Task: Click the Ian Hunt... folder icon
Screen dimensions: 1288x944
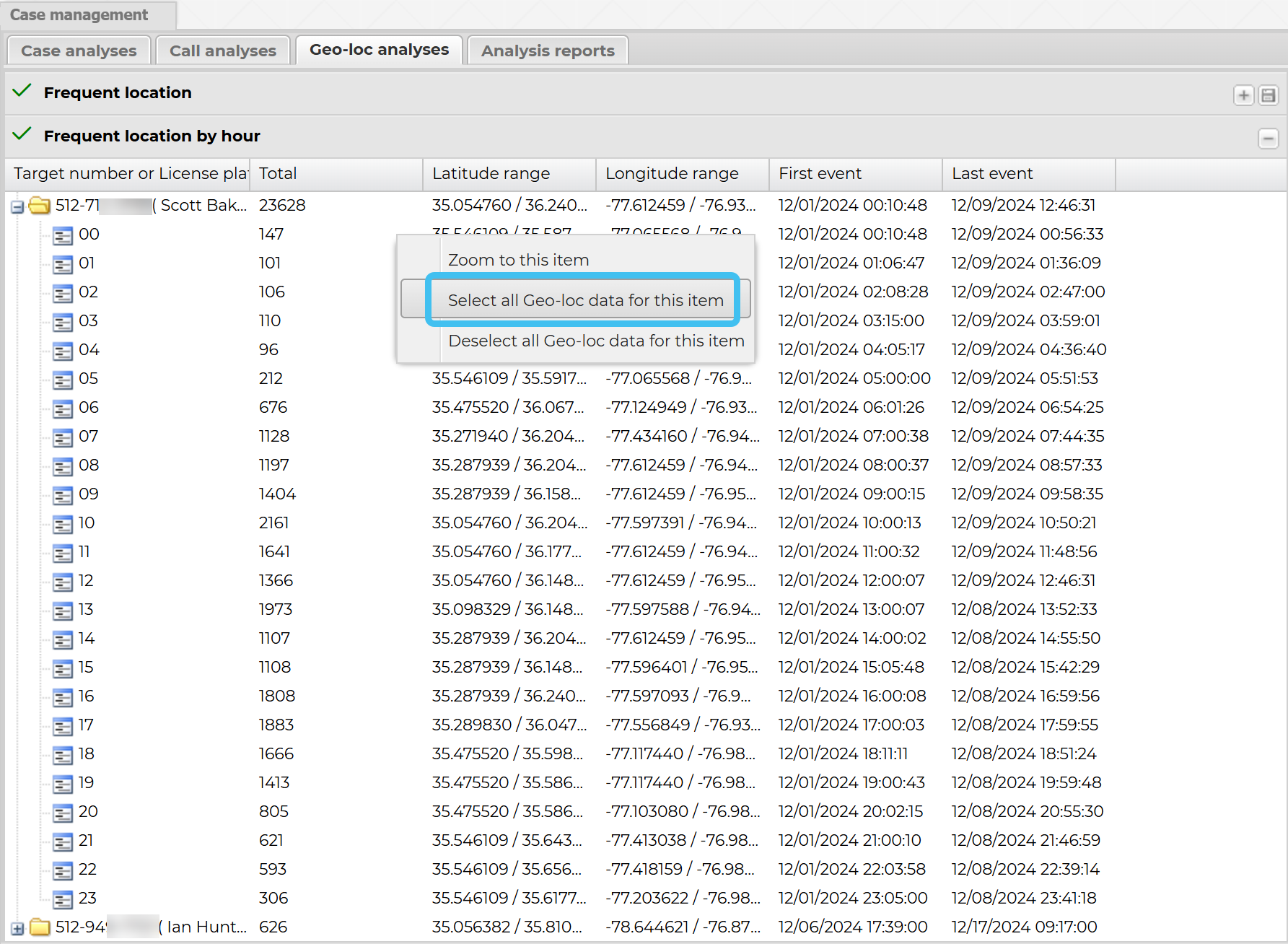Action: coord(40,927)
